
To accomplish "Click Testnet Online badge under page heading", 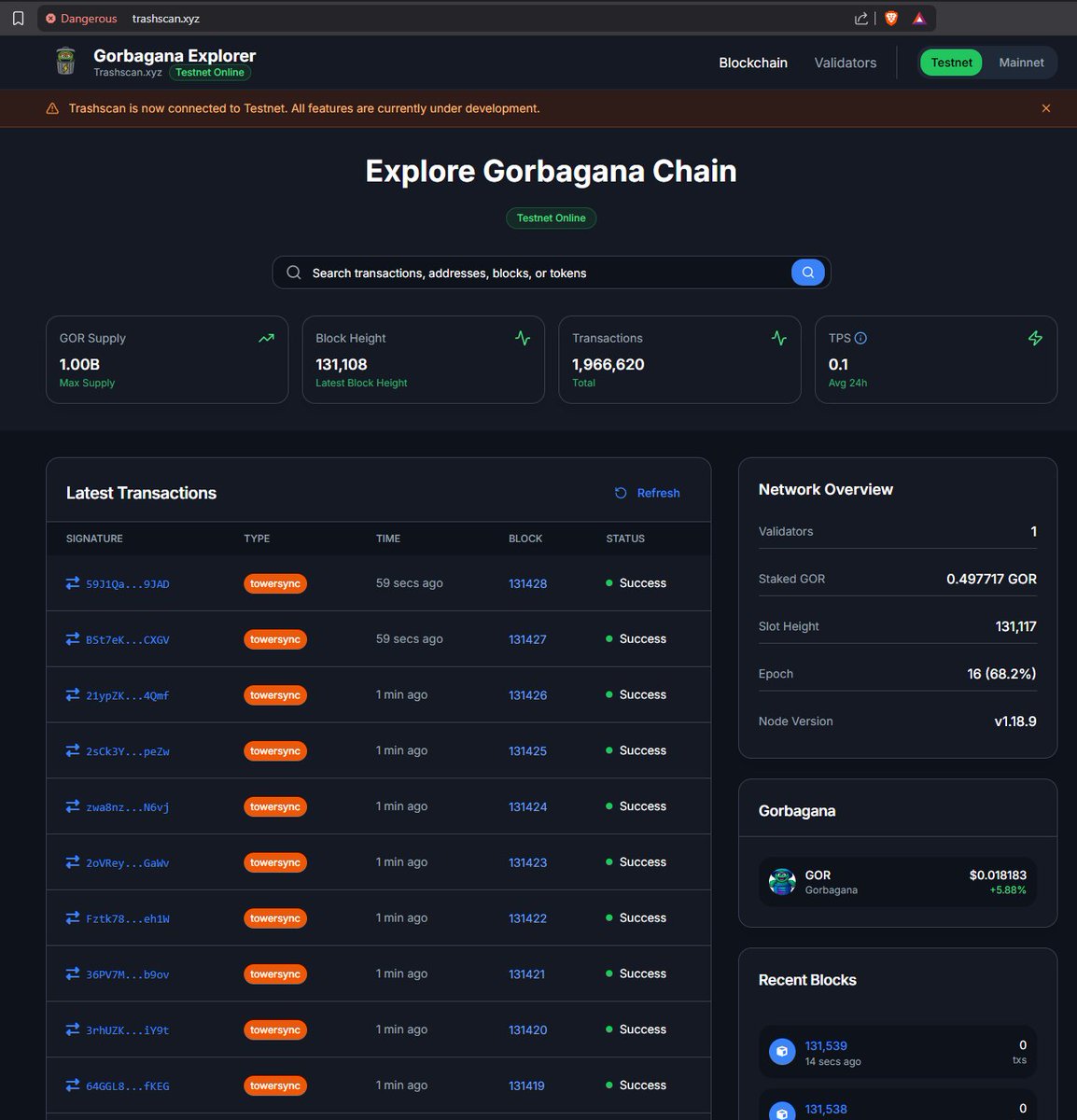I will (552, 217).
